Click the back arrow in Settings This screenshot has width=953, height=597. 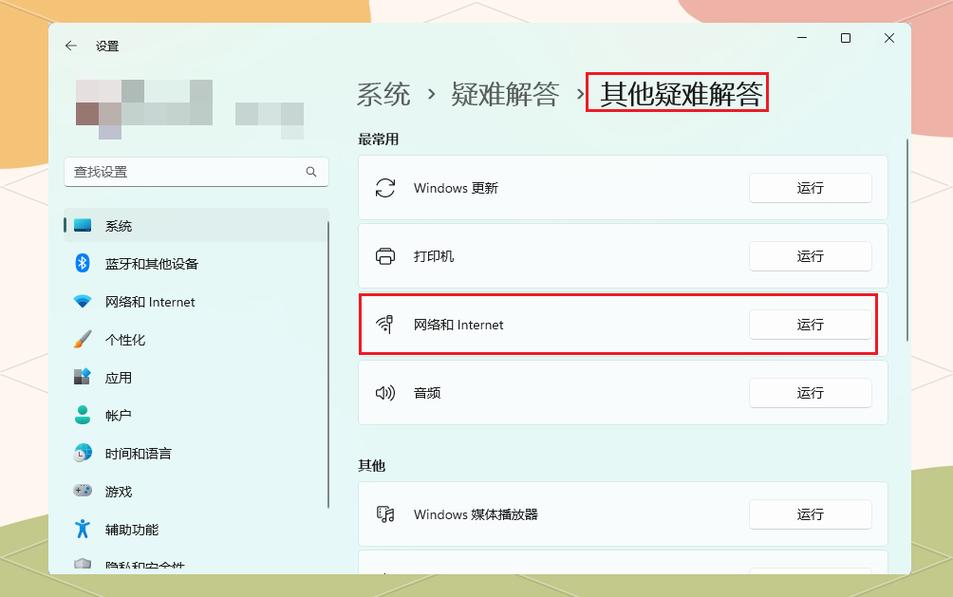click(71, 46)
